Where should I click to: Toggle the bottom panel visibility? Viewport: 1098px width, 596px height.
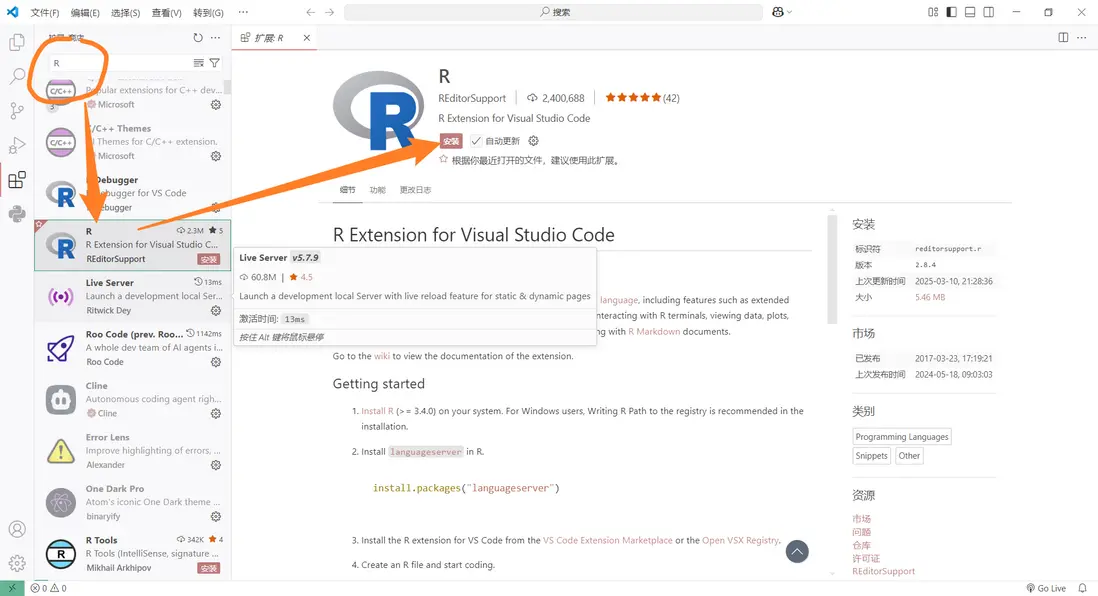pyautogui.click(x=970, y=12)
